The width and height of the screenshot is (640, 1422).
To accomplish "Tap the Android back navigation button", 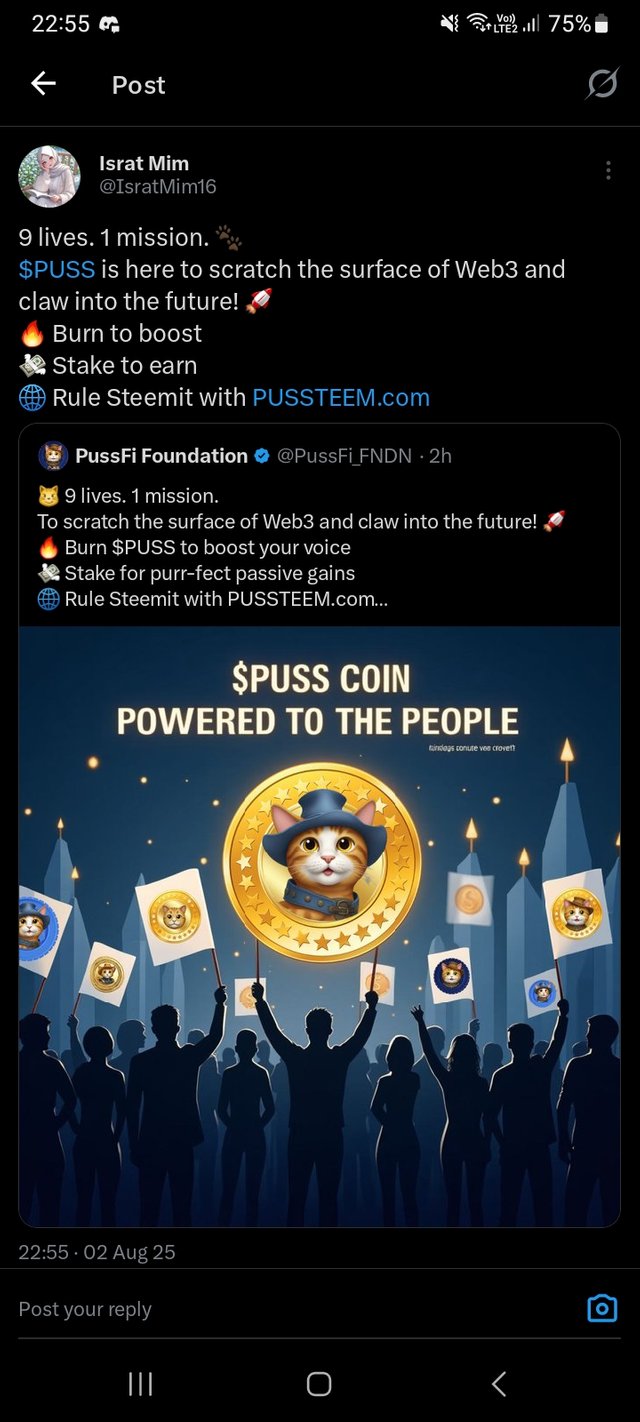I will point(499,1384).
